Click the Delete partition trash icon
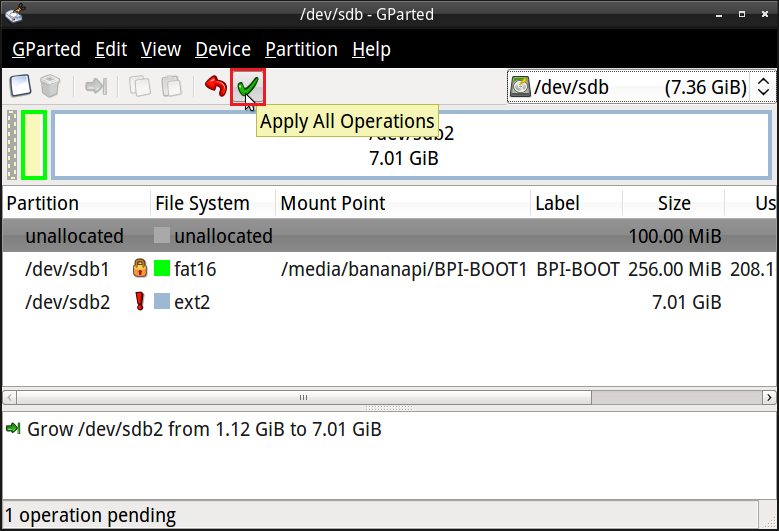Viewport: 779px width, 531px height. click(50, 87)
